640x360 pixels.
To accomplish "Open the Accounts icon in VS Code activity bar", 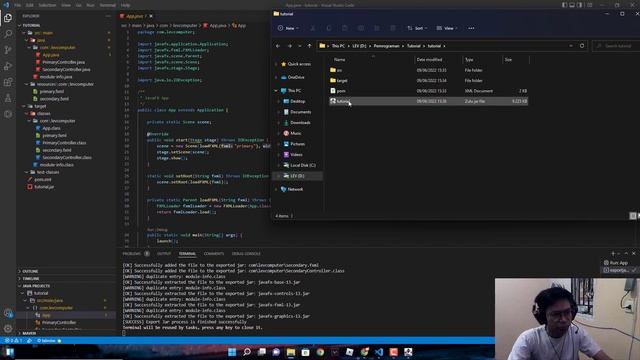I will click(x=8, y=313).
